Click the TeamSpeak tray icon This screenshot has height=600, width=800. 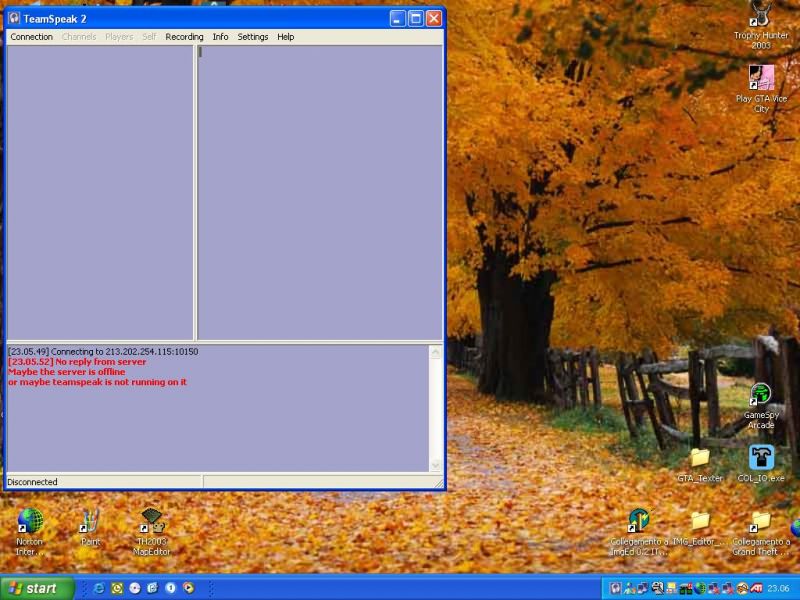point(615,588)
